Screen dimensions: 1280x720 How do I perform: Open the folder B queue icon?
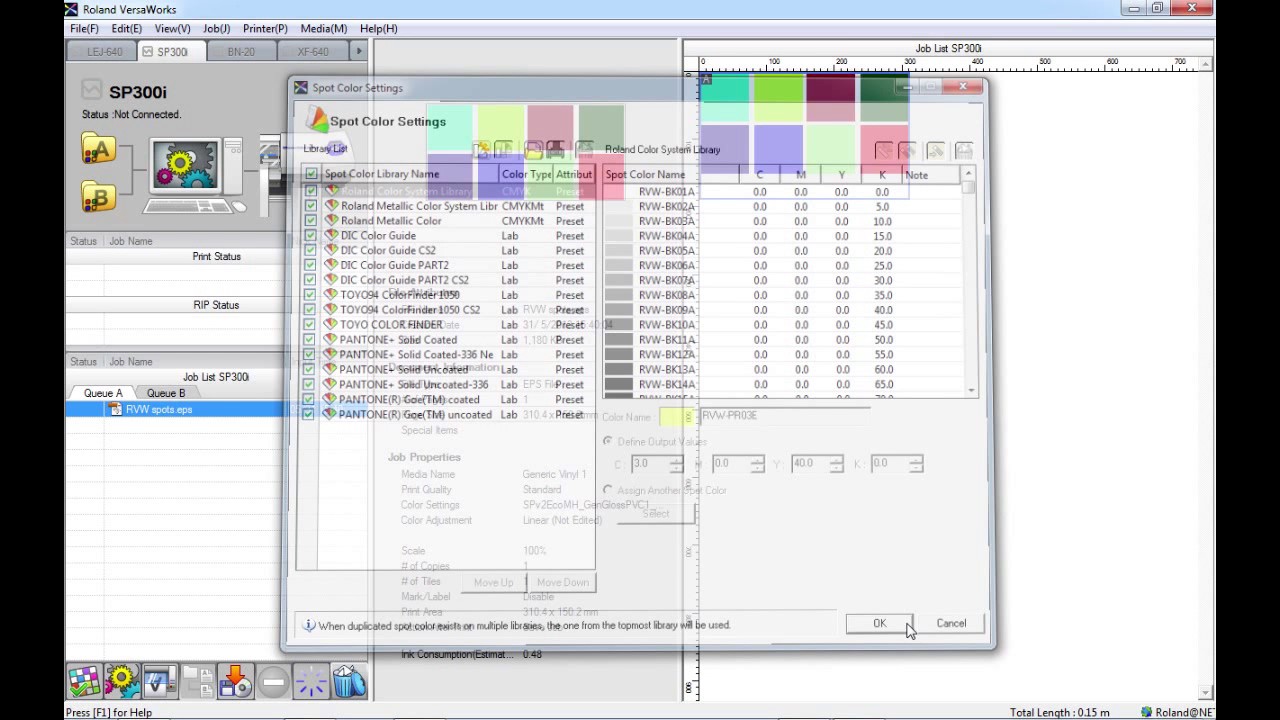(98, 197)
